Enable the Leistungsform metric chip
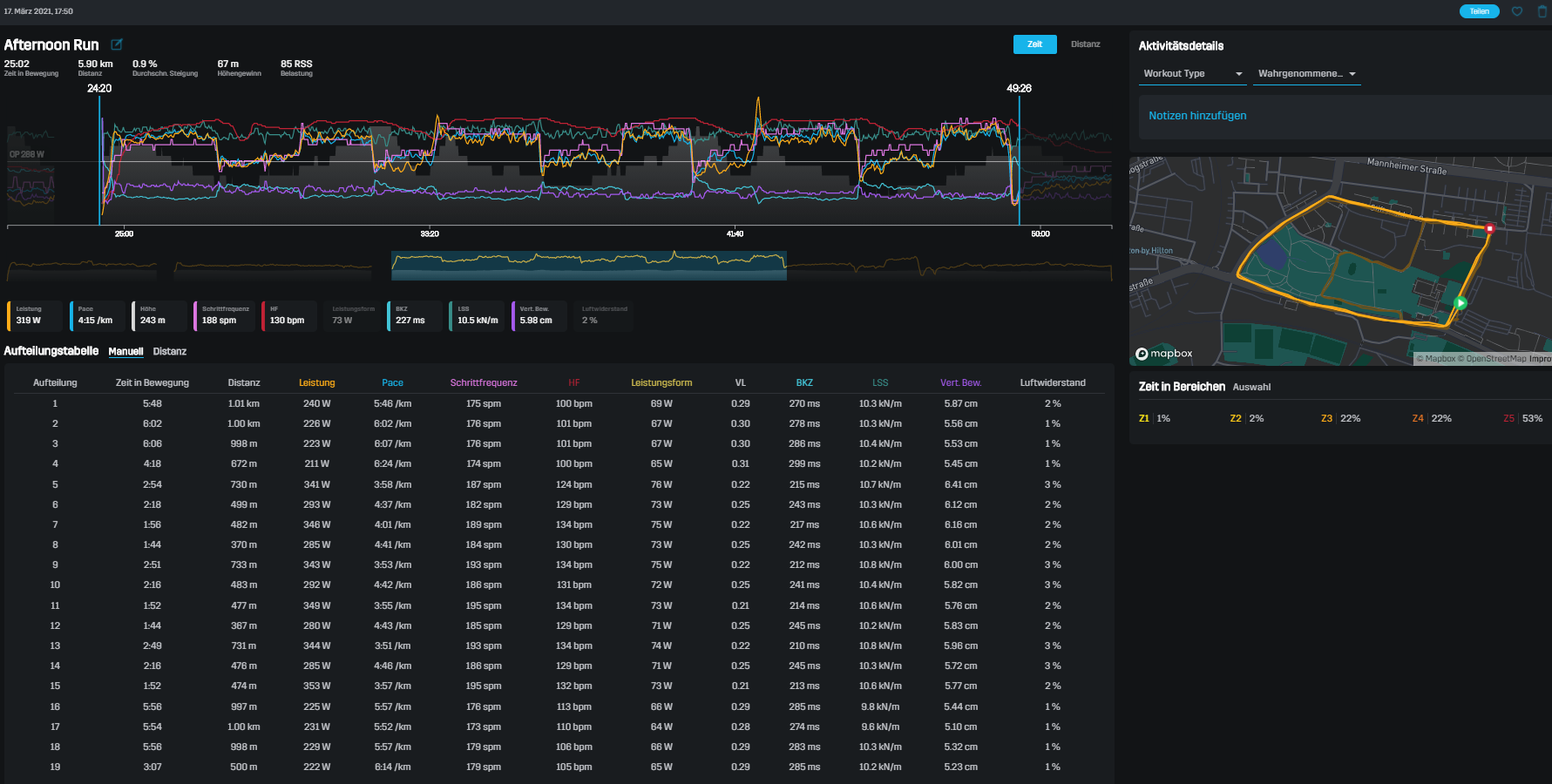 (353, 315)
